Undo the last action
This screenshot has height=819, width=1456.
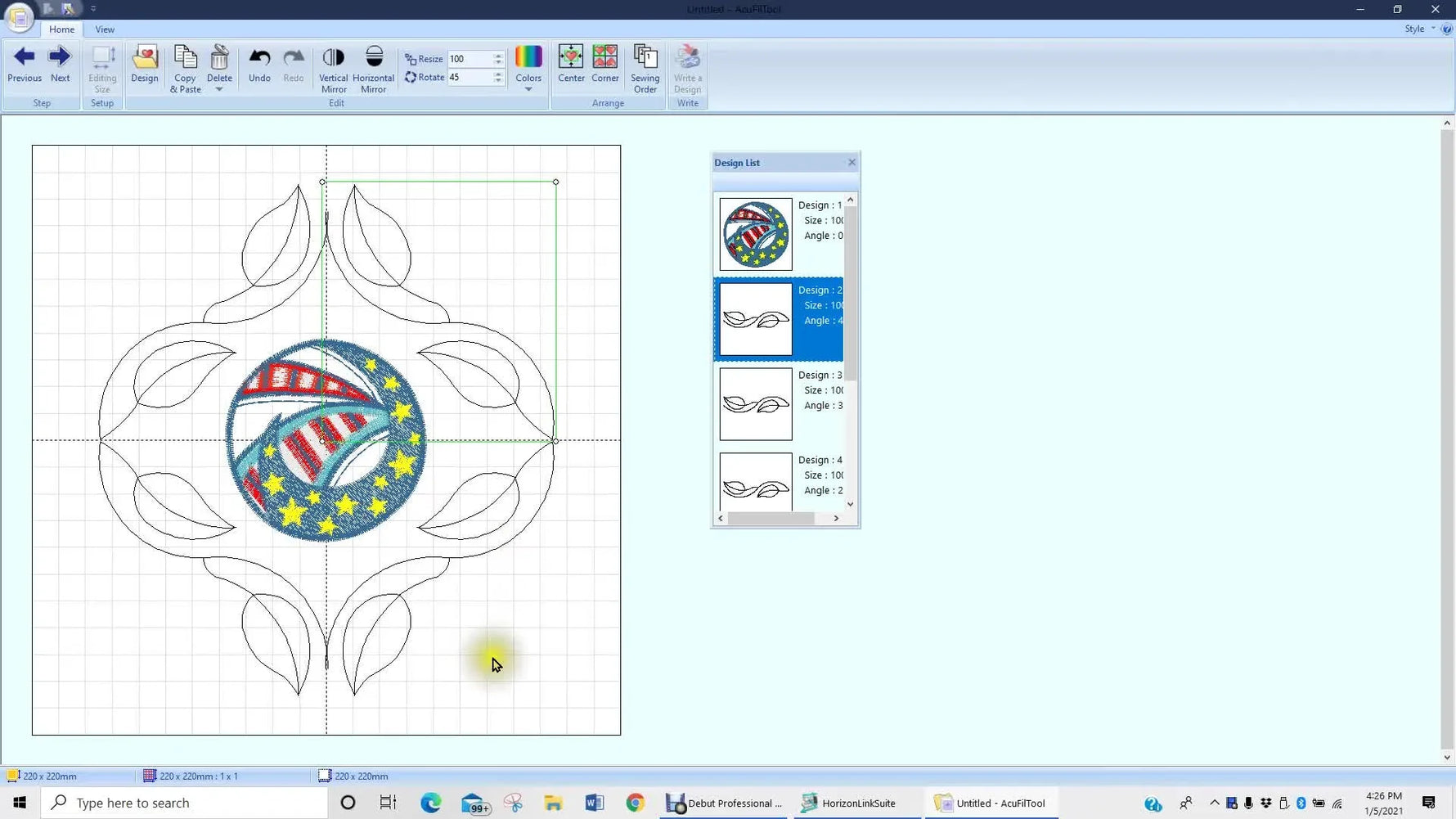point(259,65)
